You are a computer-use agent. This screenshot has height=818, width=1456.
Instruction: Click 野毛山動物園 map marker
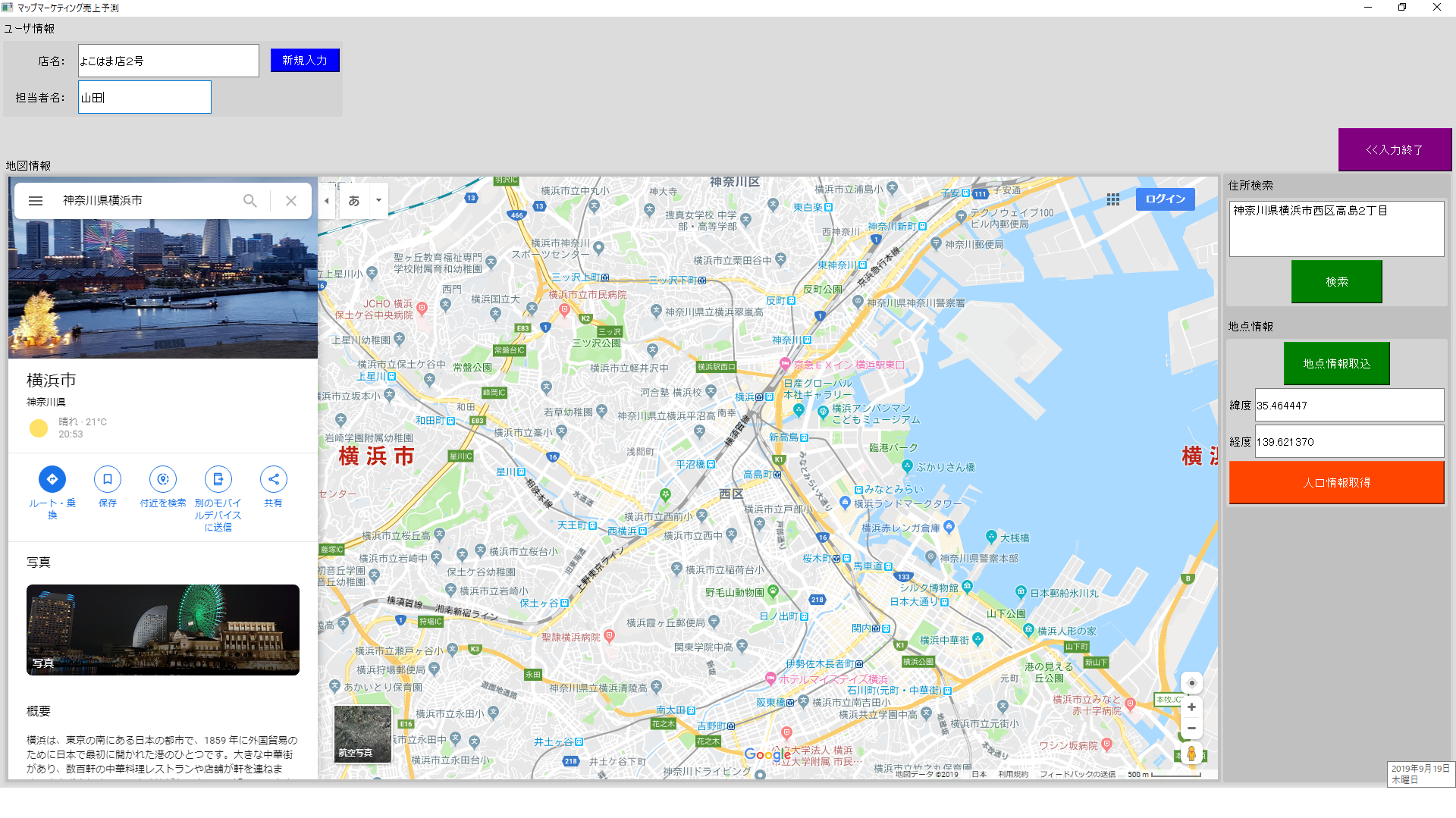coord(773,591)
